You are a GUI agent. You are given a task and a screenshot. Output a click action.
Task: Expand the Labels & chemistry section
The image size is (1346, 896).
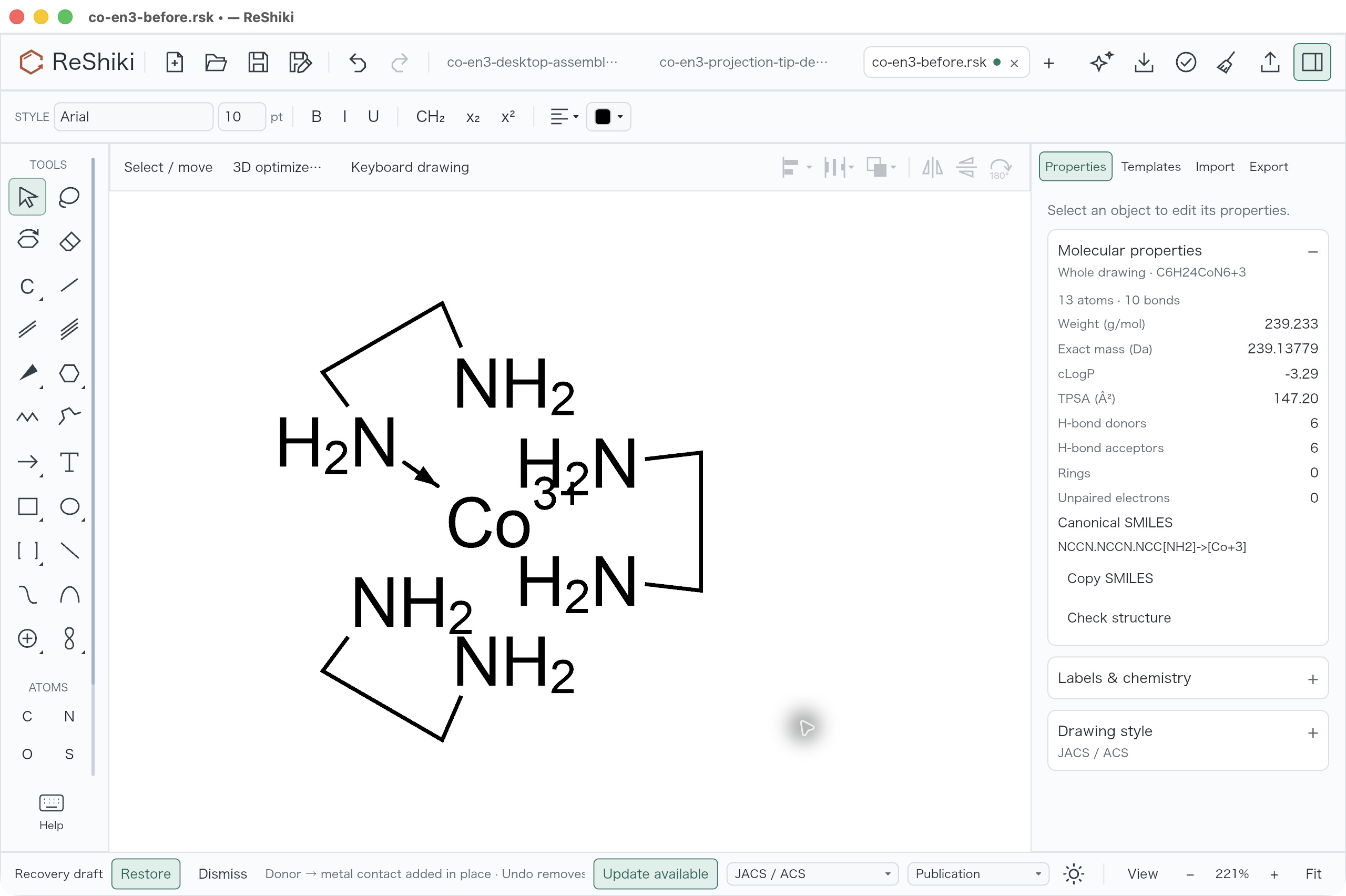point(1188,678)
